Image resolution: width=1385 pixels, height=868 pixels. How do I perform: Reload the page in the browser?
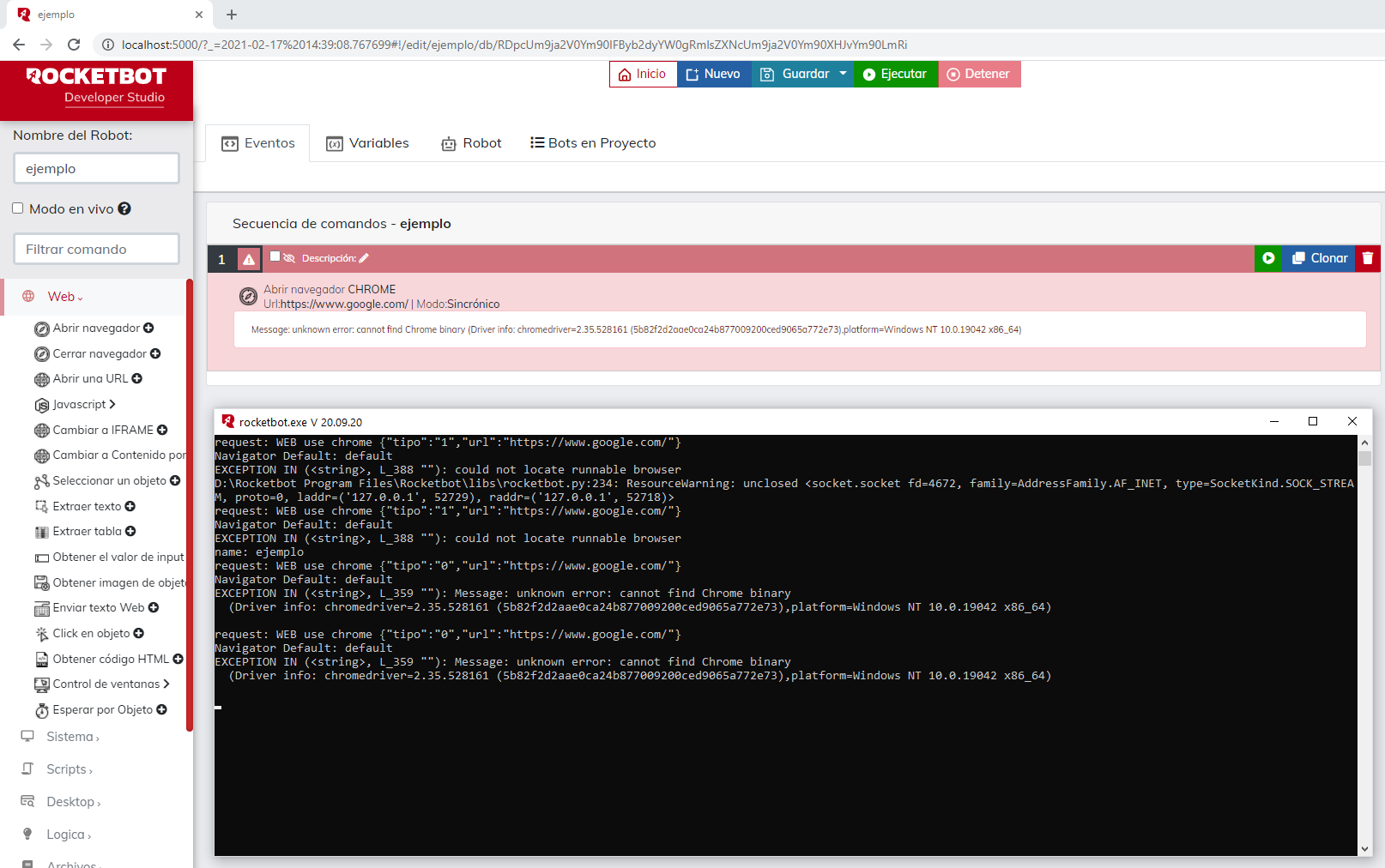(74, 45)
